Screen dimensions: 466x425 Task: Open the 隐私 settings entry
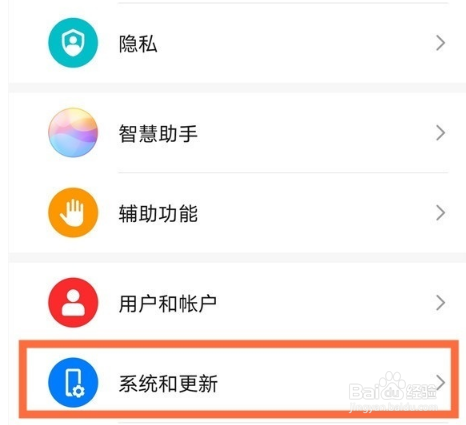138,44
